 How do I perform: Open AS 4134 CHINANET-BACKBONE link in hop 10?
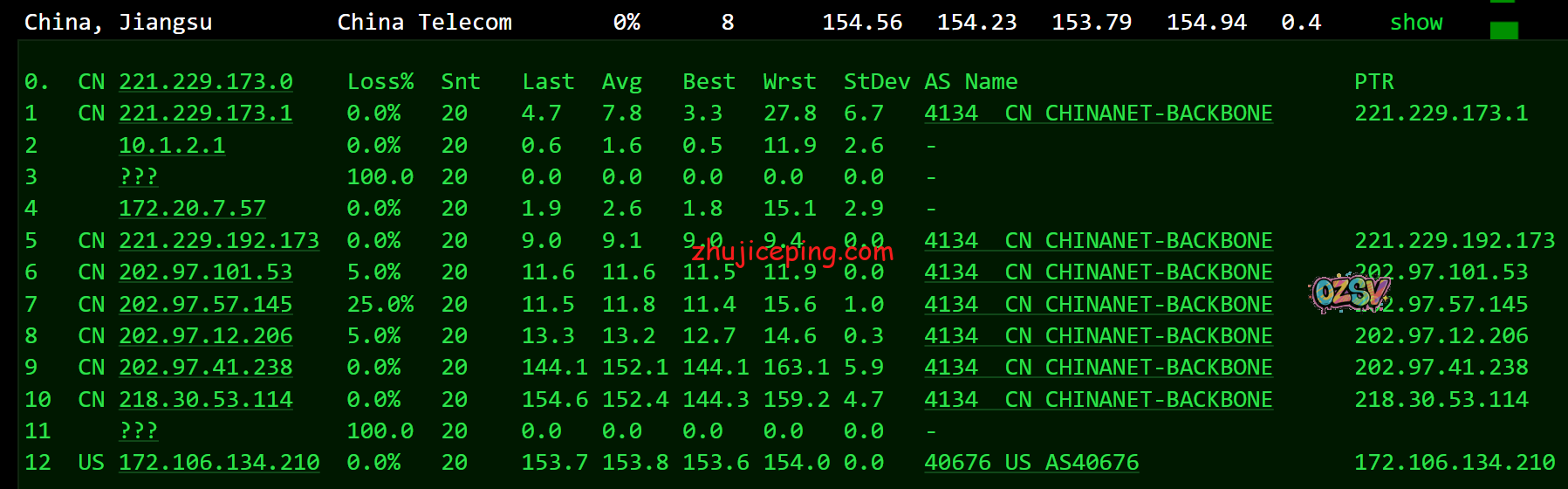point(1098,400)
